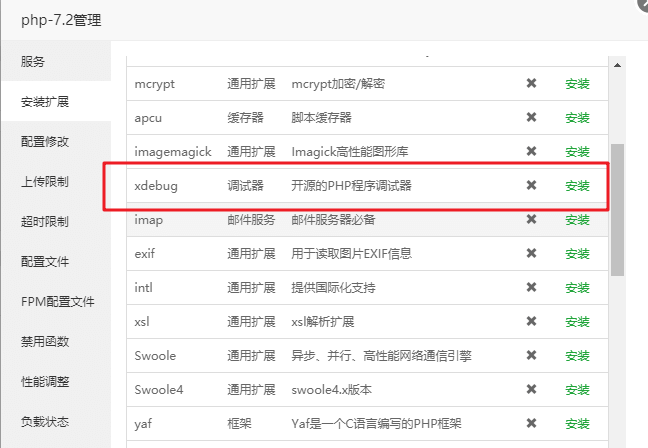Go to FPM配置文件 tab

pyautogui.click(x=55, y=301)
